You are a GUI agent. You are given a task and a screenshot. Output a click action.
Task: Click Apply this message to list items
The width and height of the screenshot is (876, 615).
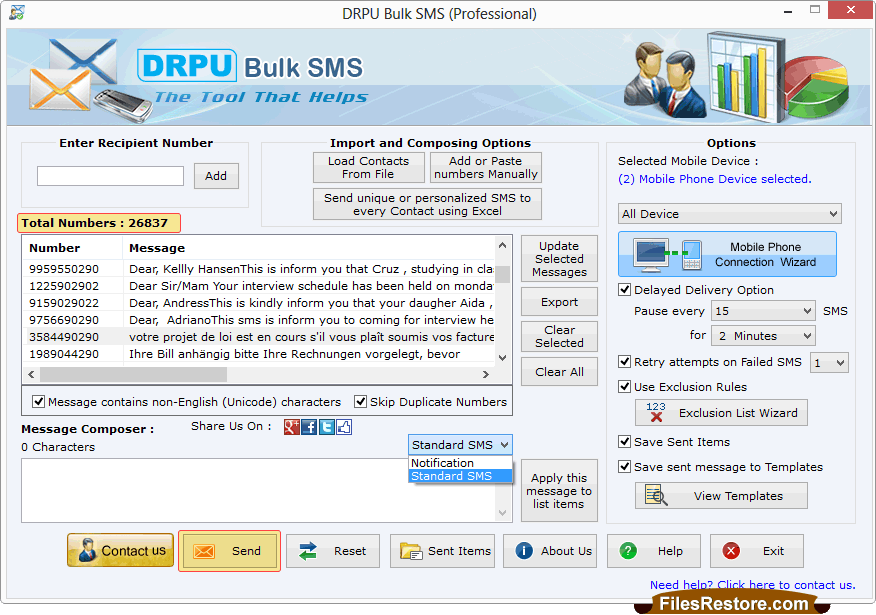559,491
